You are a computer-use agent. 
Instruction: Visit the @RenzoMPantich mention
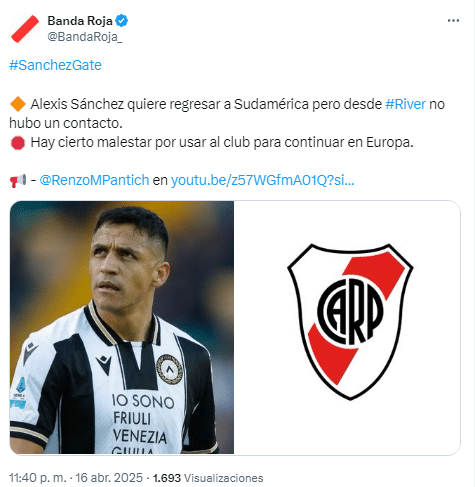pos(94,180)
